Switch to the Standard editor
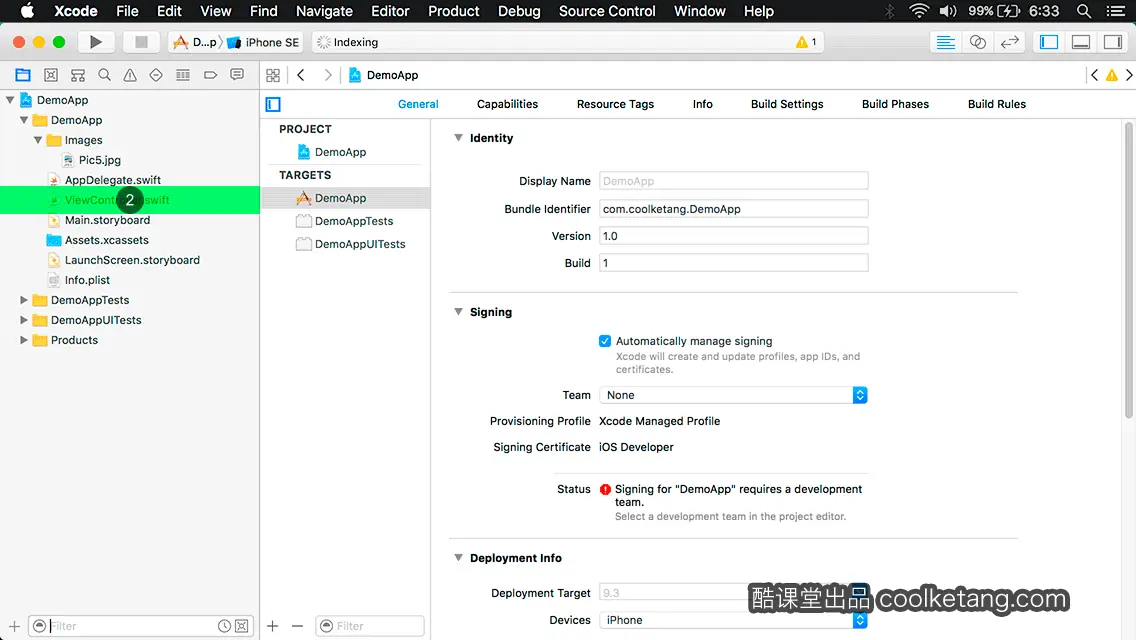Screen dimensions: 1136x640 pyautogui.click(x=945, y=42)
